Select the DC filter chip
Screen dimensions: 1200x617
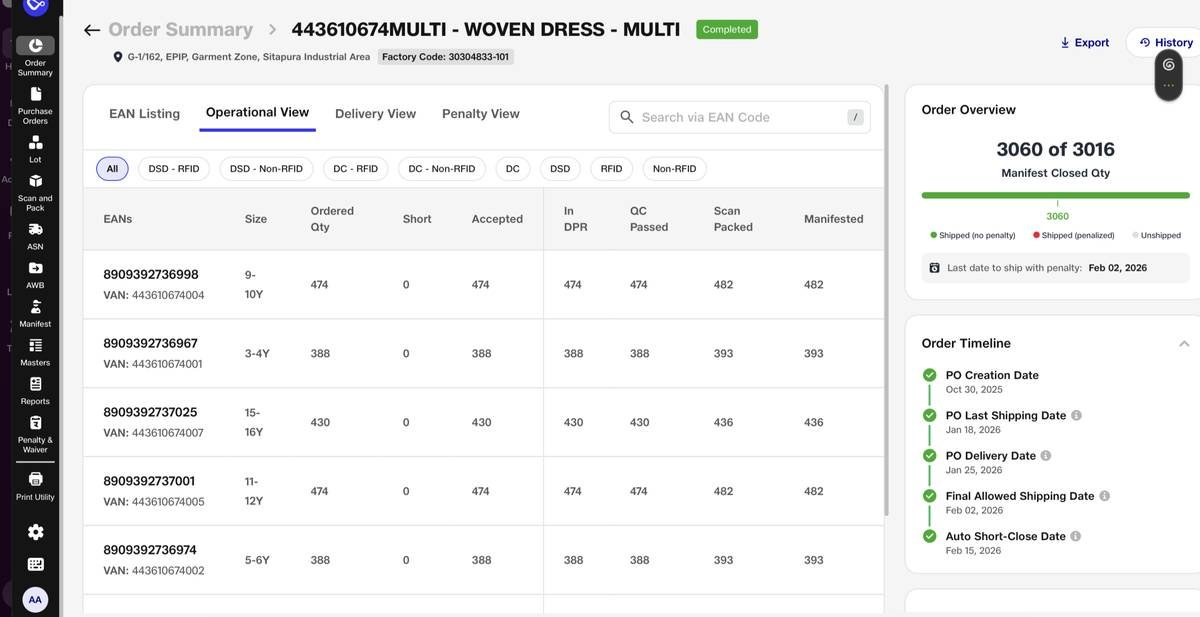513,169
